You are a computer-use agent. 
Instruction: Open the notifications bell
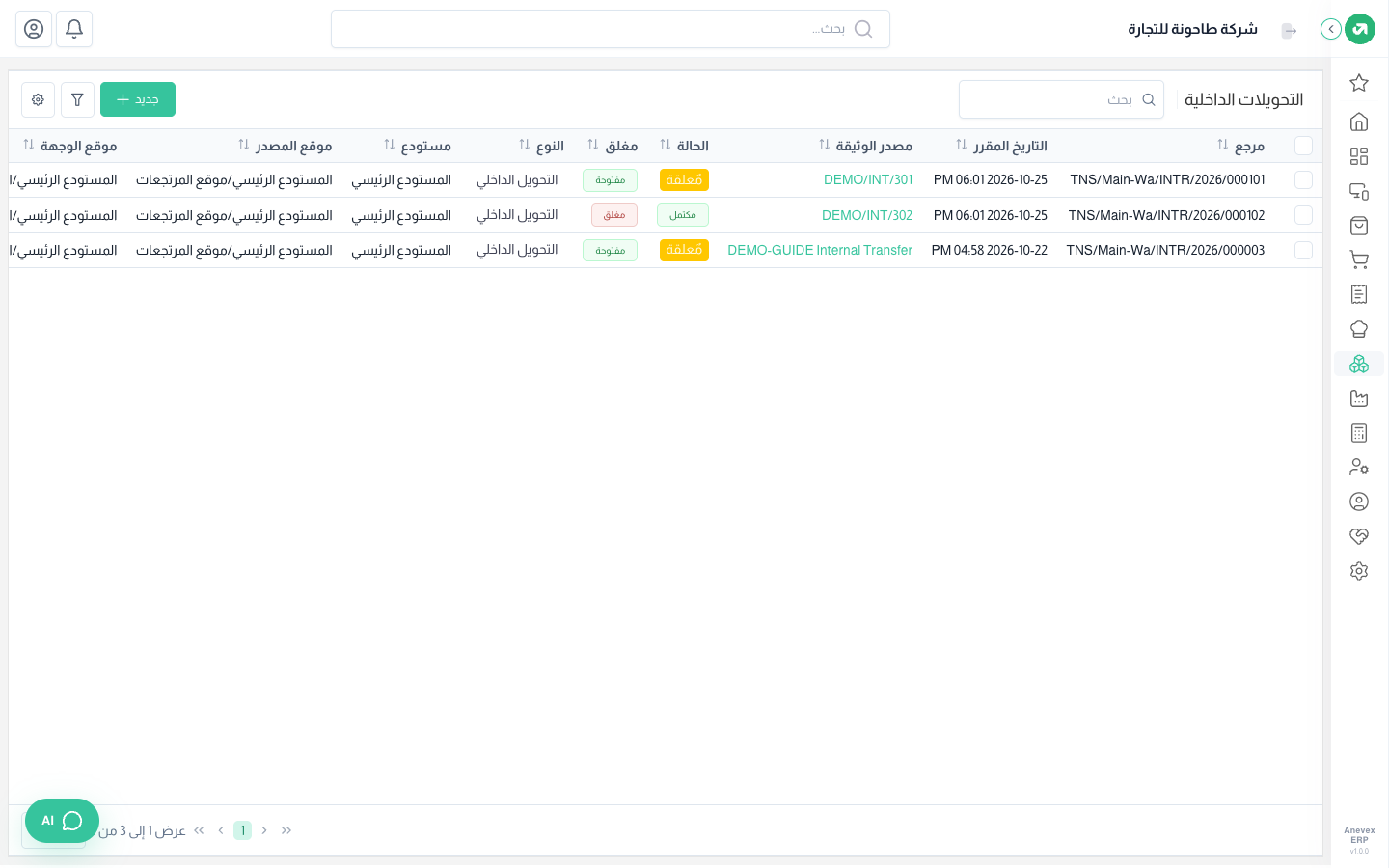74,29
